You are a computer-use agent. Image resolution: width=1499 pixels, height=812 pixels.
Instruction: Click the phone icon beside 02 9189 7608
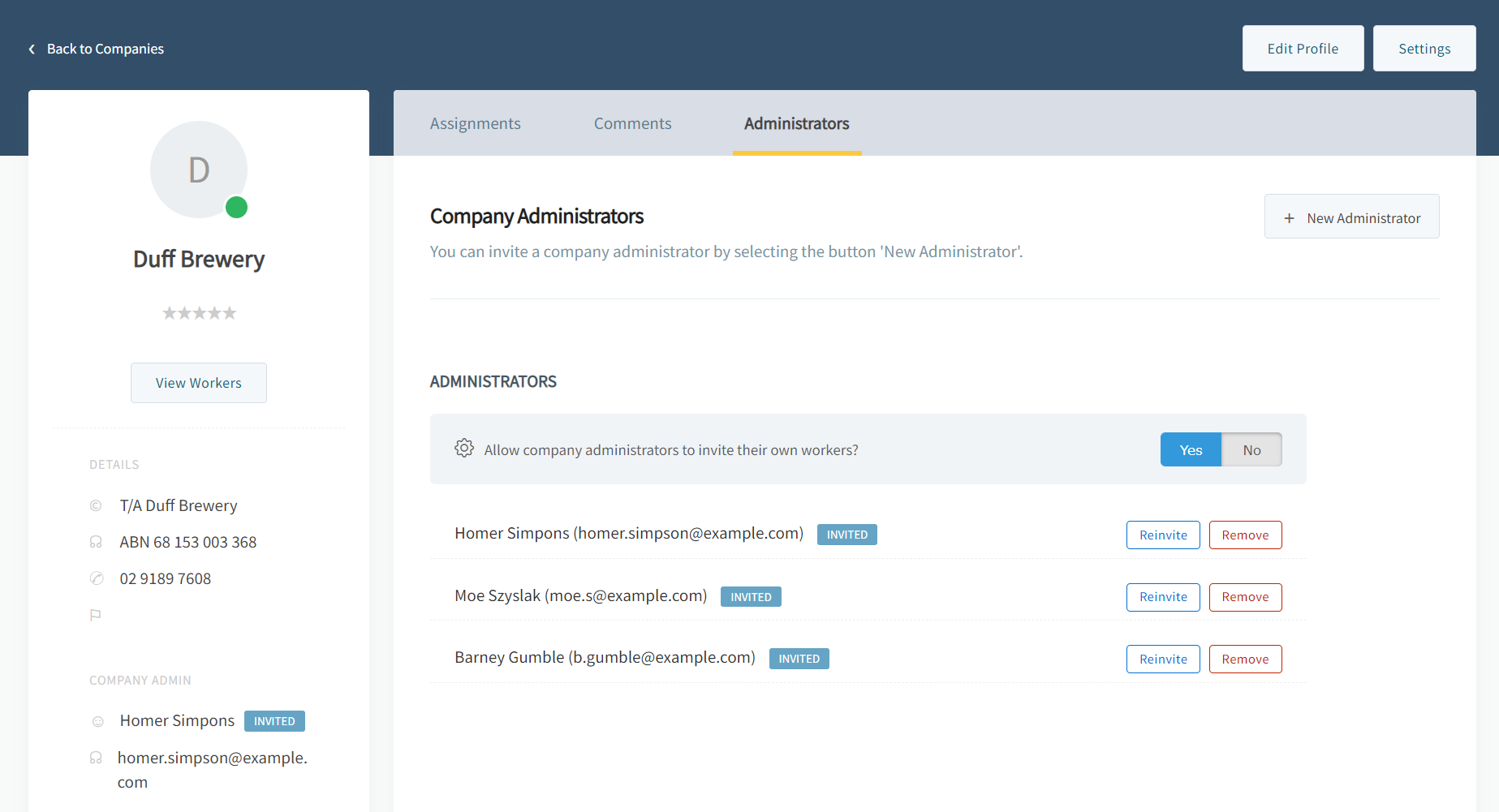click(97, 578)
